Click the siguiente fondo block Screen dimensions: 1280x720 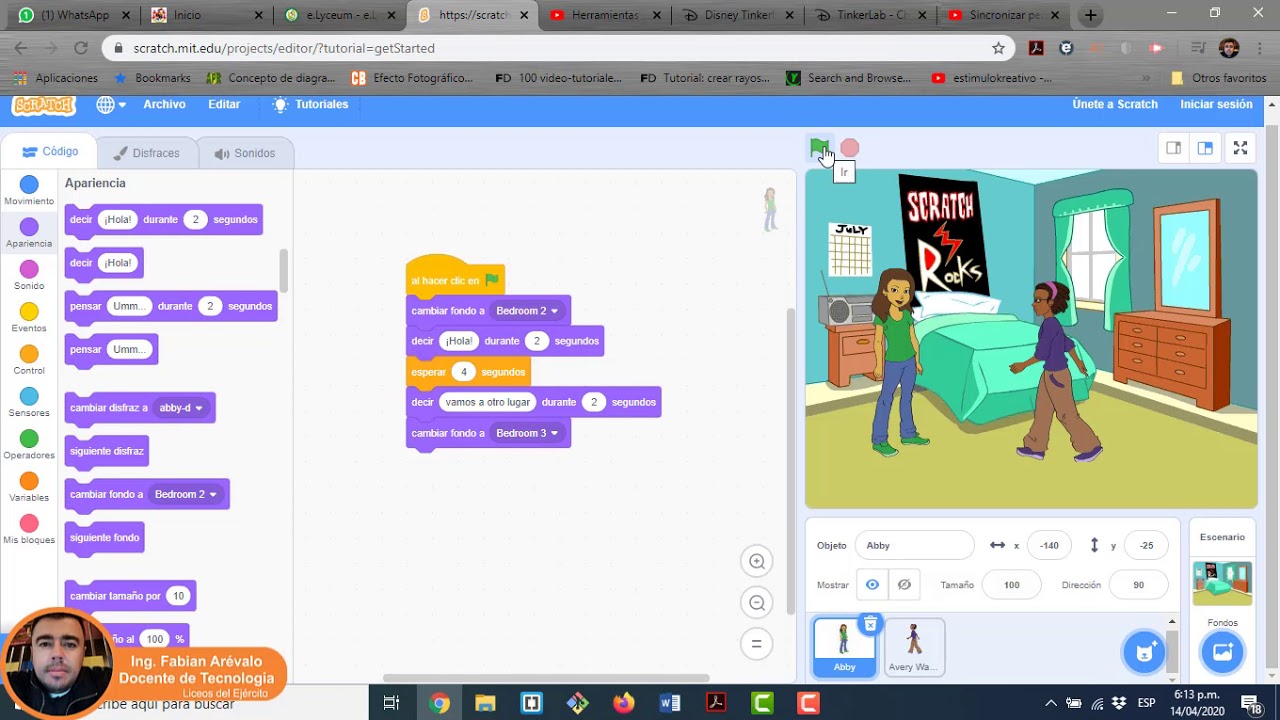[x=105, y=537]
